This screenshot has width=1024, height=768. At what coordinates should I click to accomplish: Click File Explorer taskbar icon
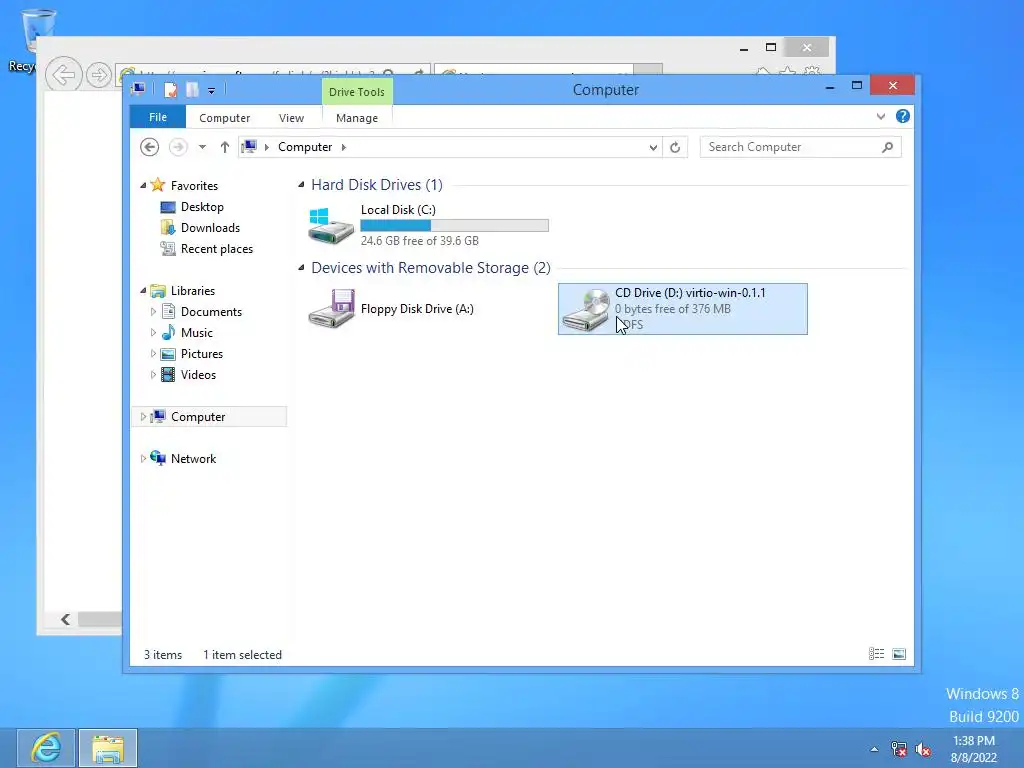[108, 748]
